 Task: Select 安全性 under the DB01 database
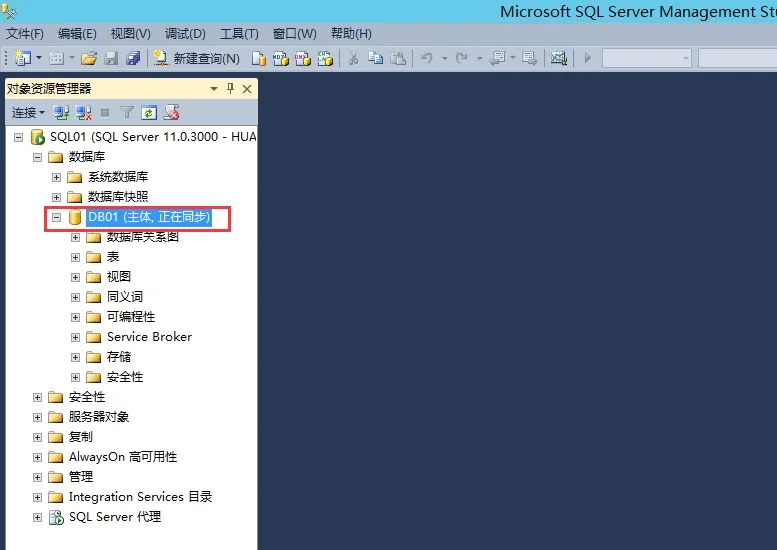tap(125, 377)
